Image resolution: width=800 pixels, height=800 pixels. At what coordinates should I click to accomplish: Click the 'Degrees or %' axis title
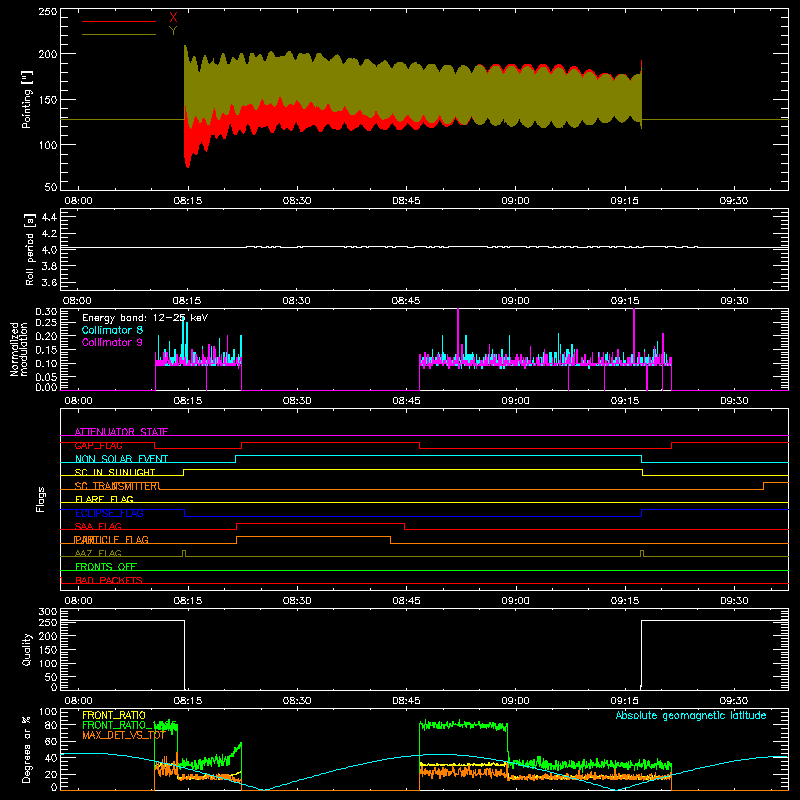tap(27, 749)
